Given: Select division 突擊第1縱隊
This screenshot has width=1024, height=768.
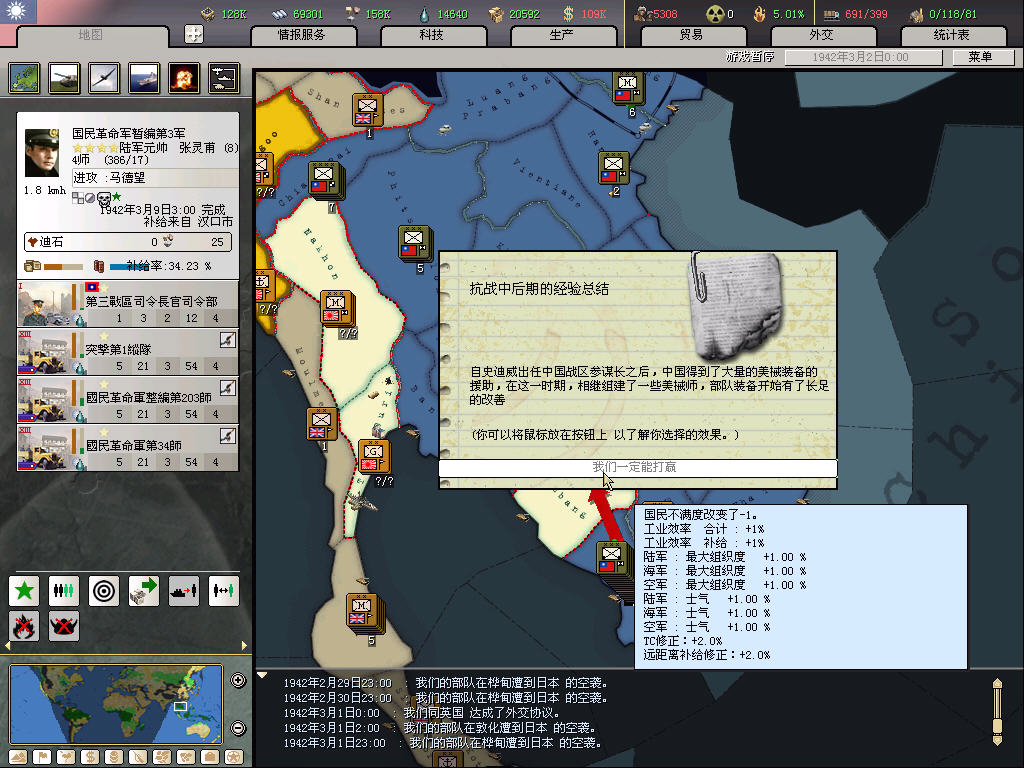Looking at the screenshot, I should click(x=128, y=351).
